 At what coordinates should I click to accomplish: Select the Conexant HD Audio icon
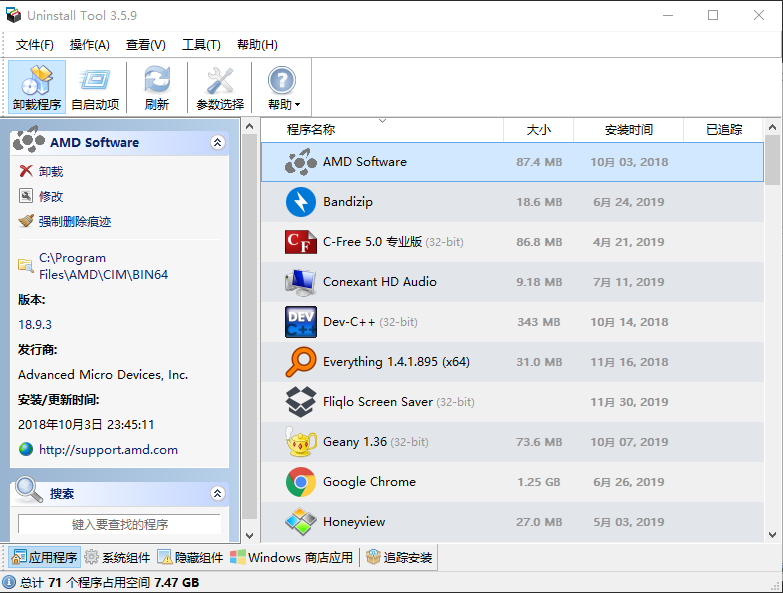pyautogui.click(x=301, y=282)
